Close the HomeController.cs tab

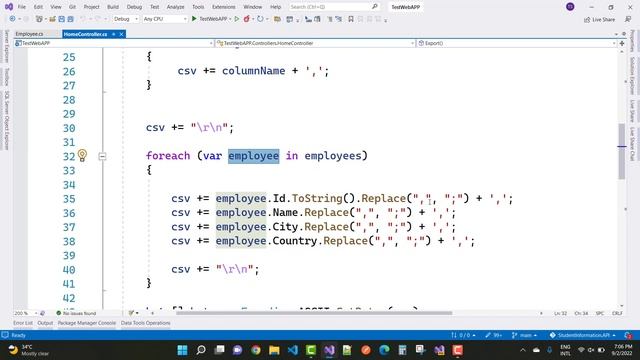(121, 34)
